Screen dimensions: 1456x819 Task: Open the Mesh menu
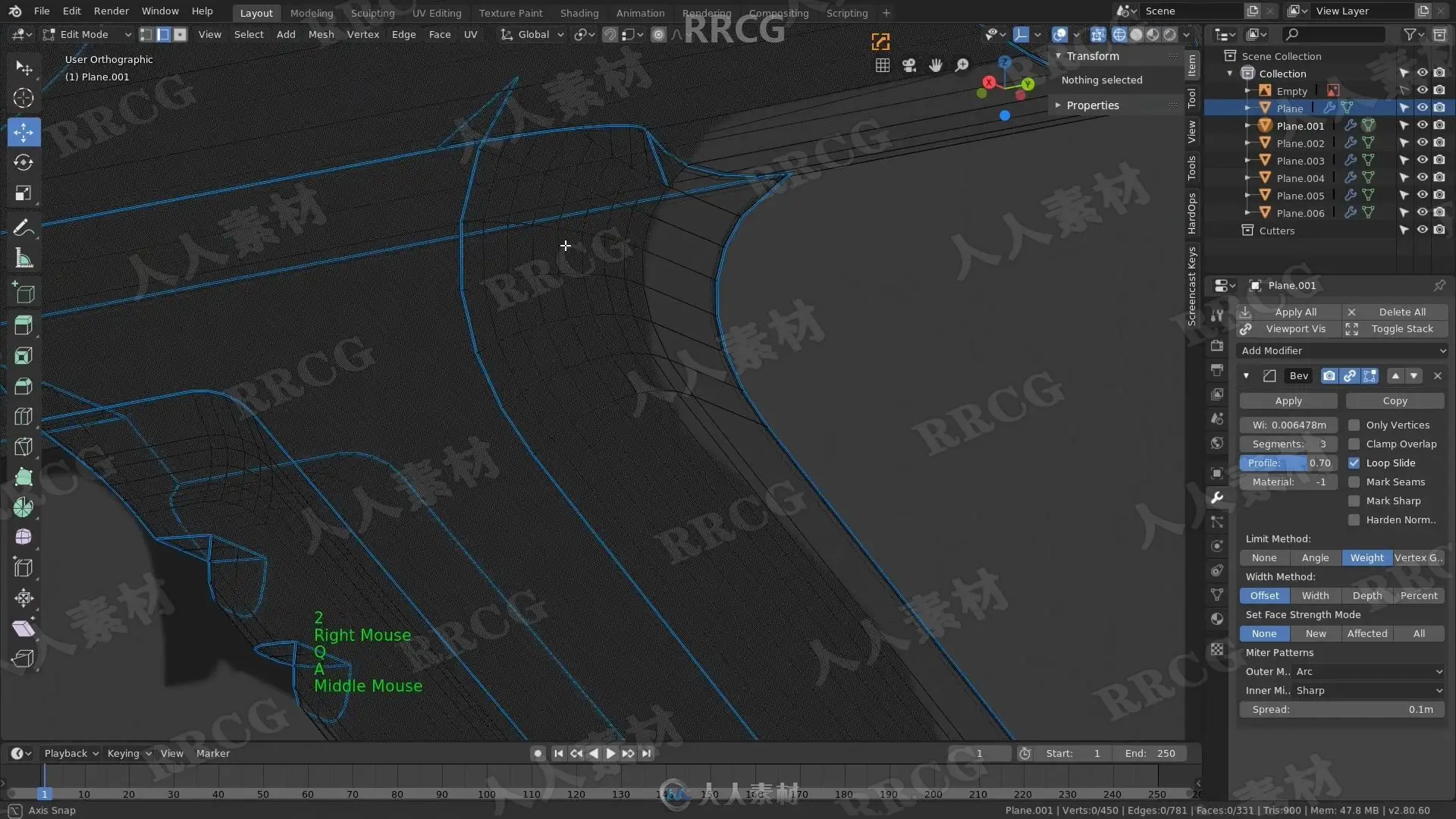click(321, 34)
